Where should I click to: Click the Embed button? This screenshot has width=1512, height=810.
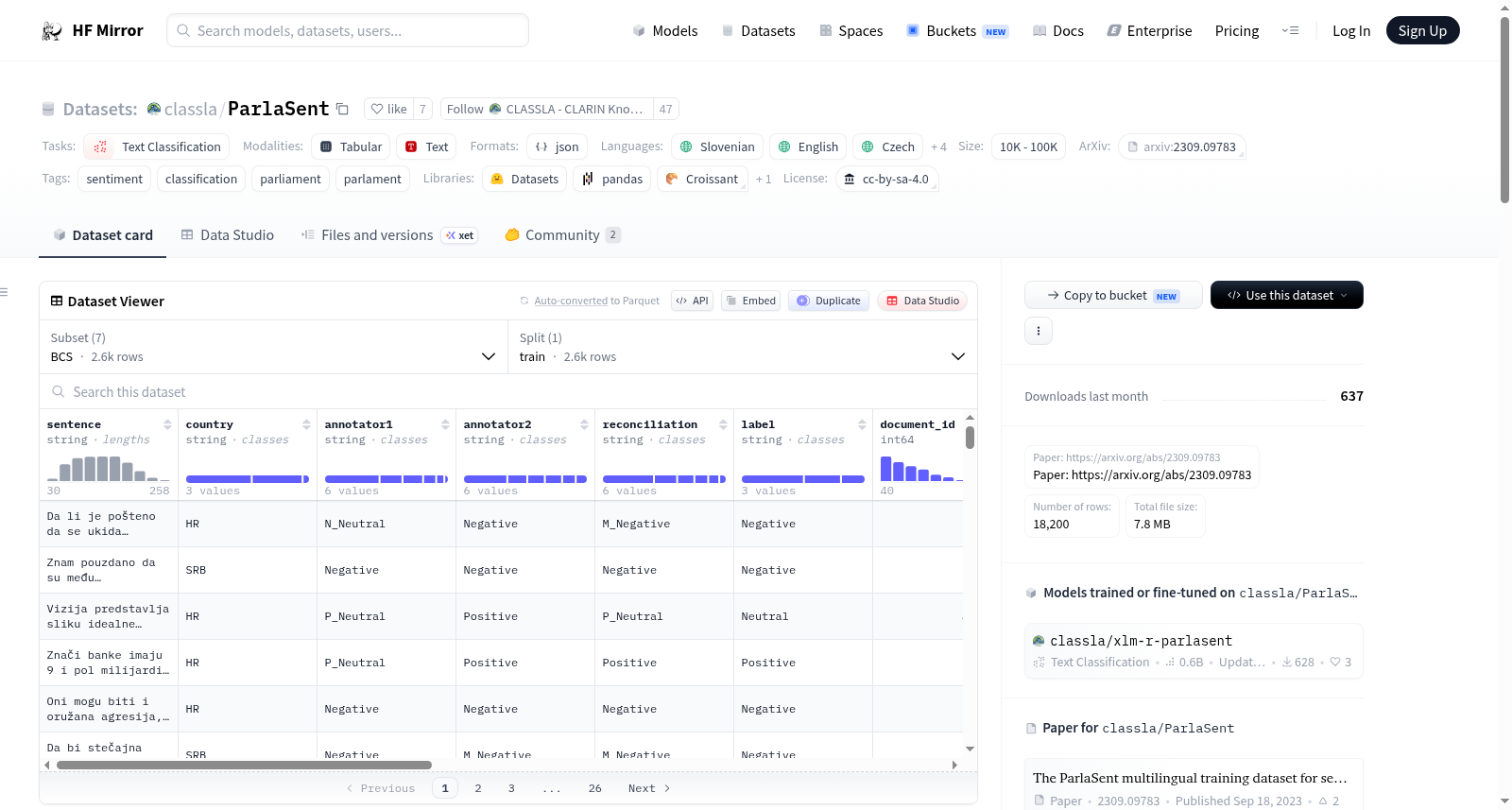pos(750,302)
